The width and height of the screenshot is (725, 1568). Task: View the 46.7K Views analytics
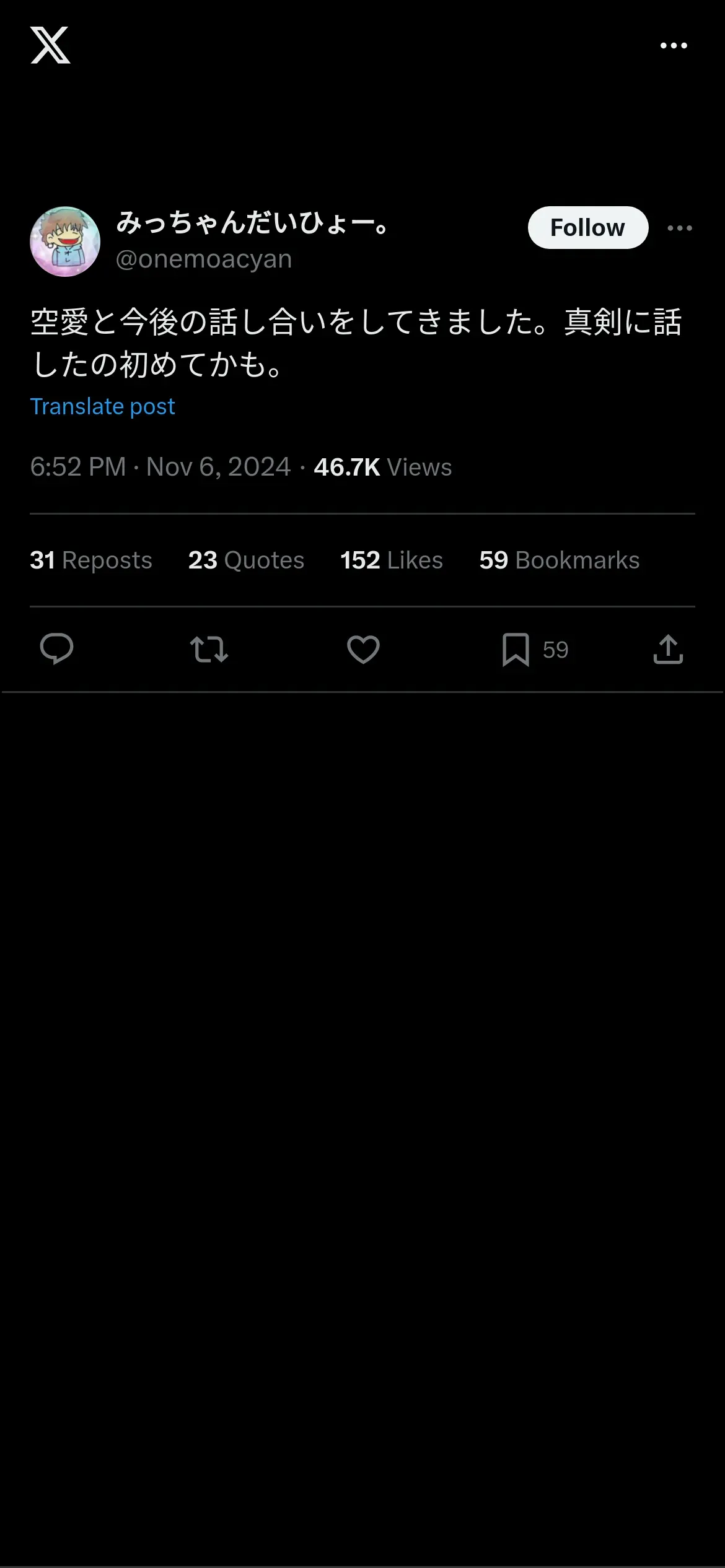tap(383, 467)
